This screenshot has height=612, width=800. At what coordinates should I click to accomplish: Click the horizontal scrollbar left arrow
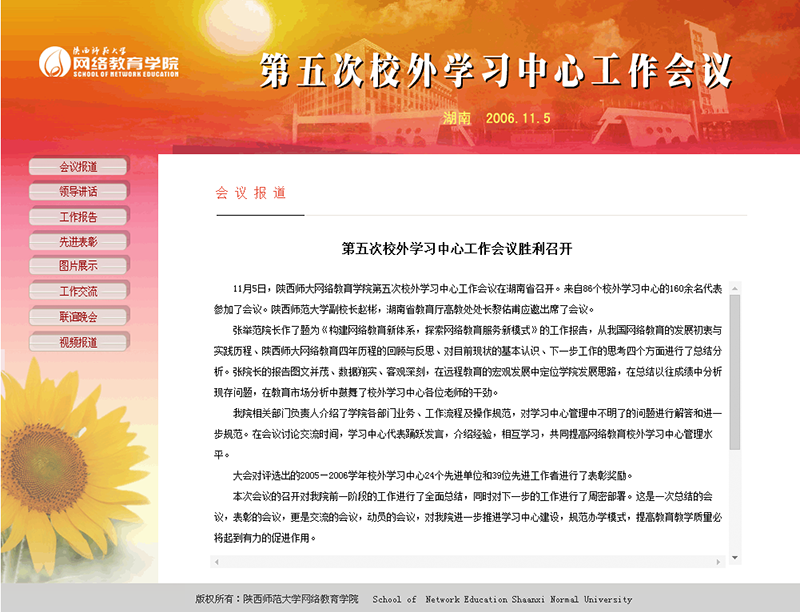[217, 562]
